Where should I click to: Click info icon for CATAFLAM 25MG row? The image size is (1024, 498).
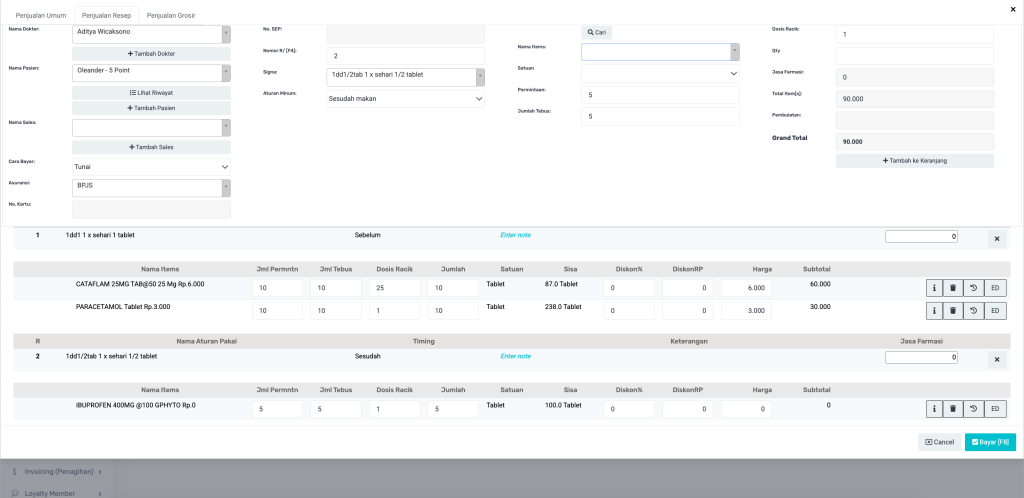tap(934, 287)
